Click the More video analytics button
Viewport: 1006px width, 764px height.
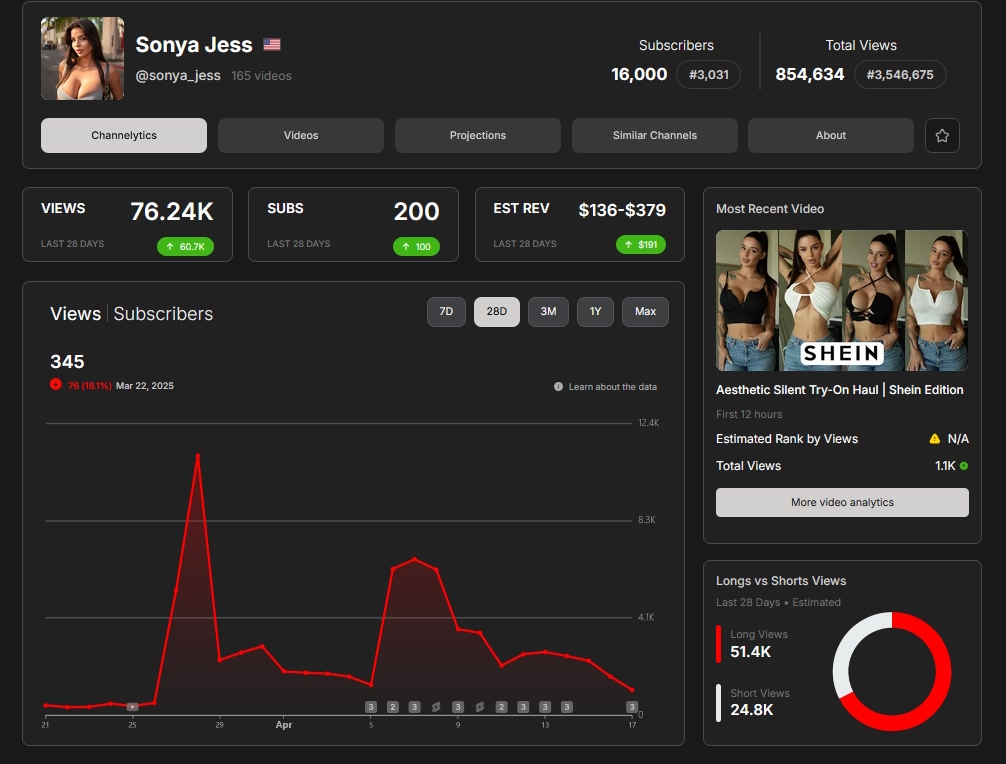pyautogui.click(x=842, y=502)
